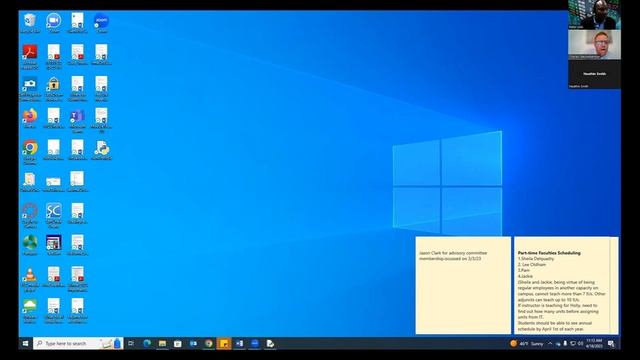640x360 pixels.
Task: Click the volume icon in system tray
Action: point(580,344)
